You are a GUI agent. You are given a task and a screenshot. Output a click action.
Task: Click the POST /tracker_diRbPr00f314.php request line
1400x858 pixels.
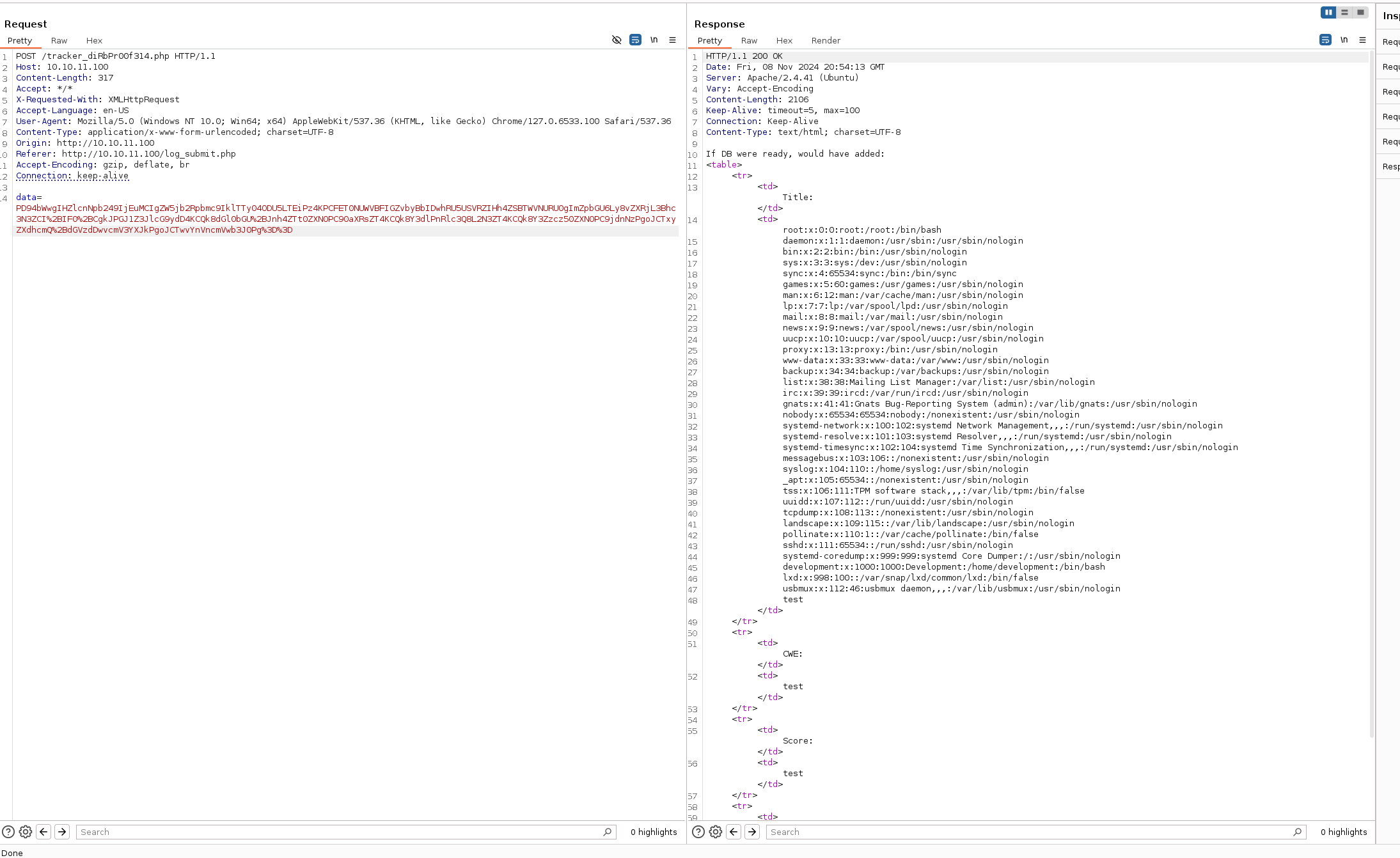116,56
